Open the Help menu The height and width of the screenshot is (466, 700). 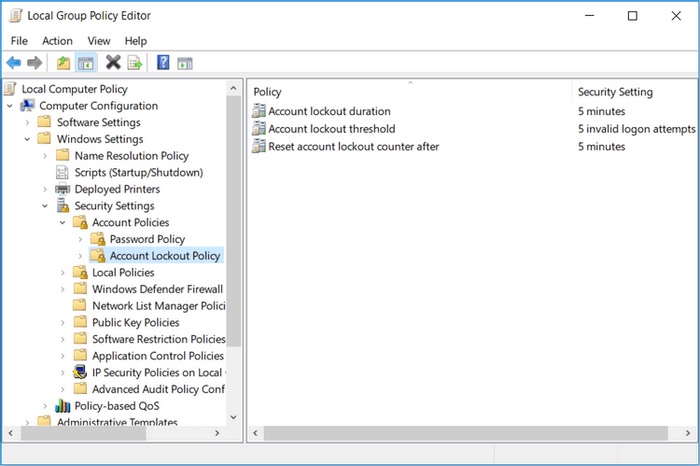point(136,41)
